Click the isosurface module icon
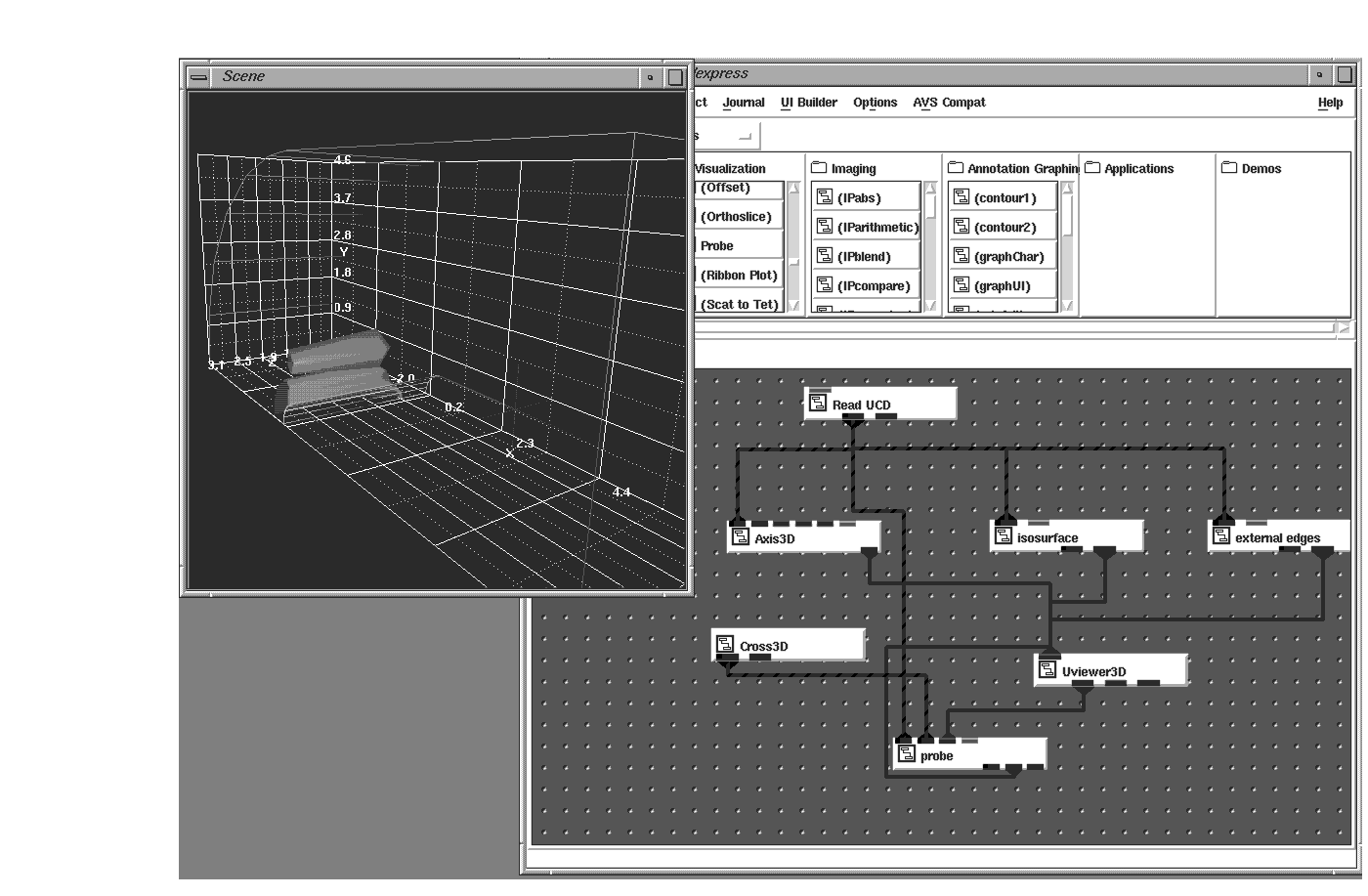Screen dimensions: 1368x896 [x=1003, y=536]
